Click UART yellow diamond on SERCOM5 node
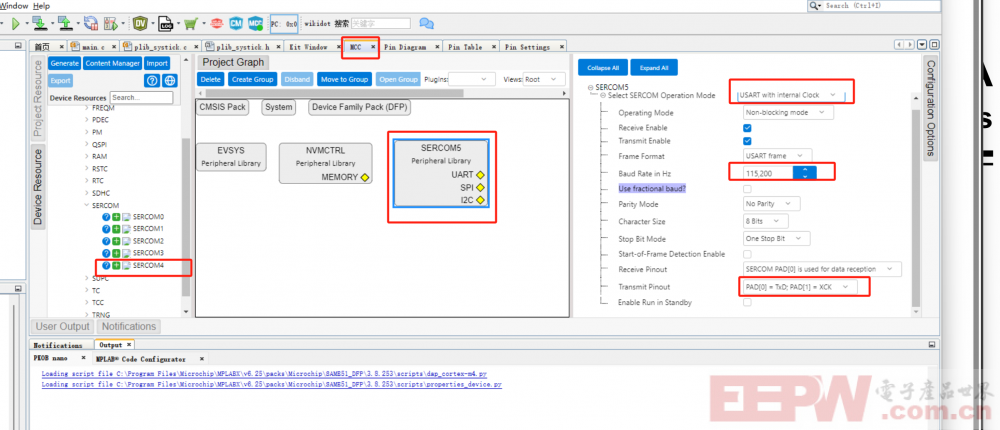Image resolution: width=1000 pixels, height=430 pixels. [x=480, y=174]
